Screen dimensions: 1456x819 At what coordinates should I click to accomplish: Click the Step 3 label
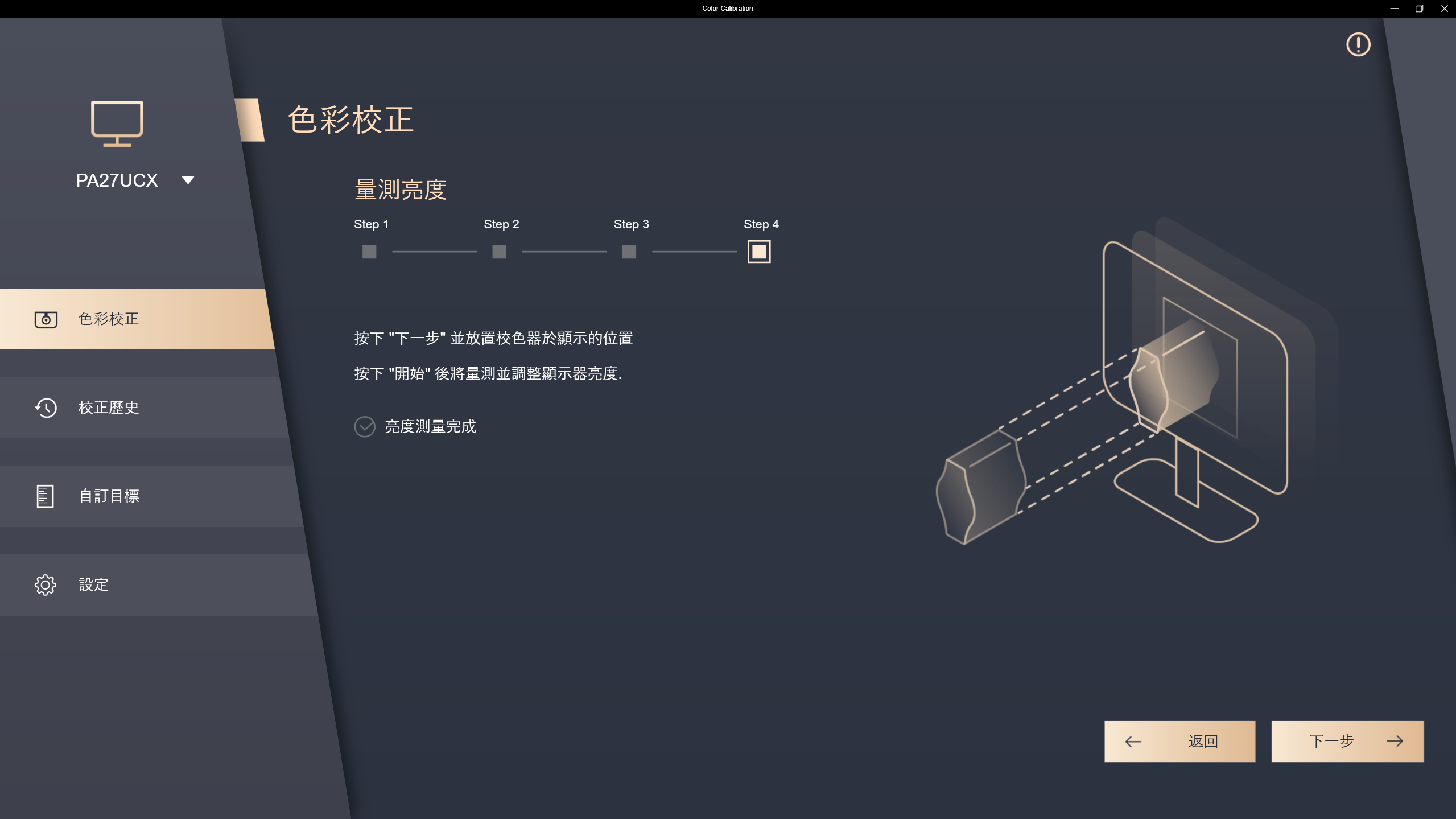tap(631, 224)
